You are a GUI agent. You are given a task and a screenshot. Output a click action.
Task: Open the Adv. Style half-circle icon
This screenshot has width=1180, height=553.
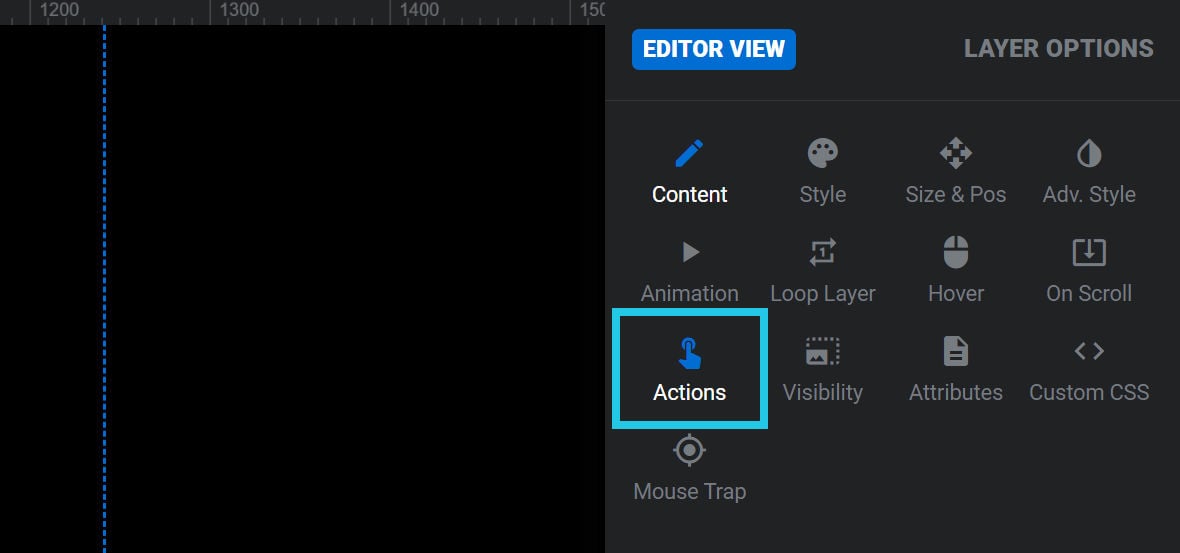point(1089,154)
